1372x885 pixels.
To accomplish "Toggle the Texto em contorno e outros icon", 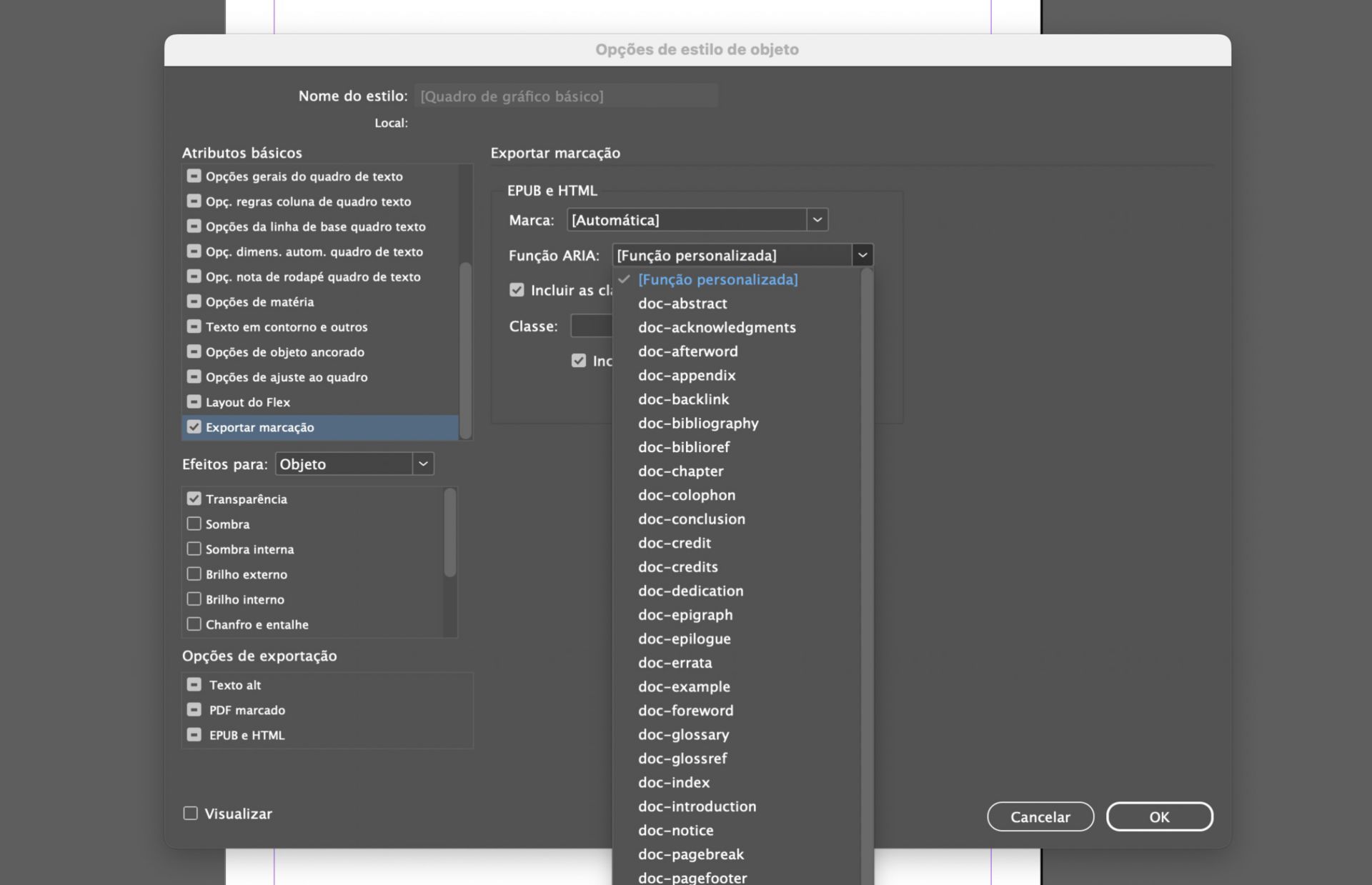I will click(194, 326).
